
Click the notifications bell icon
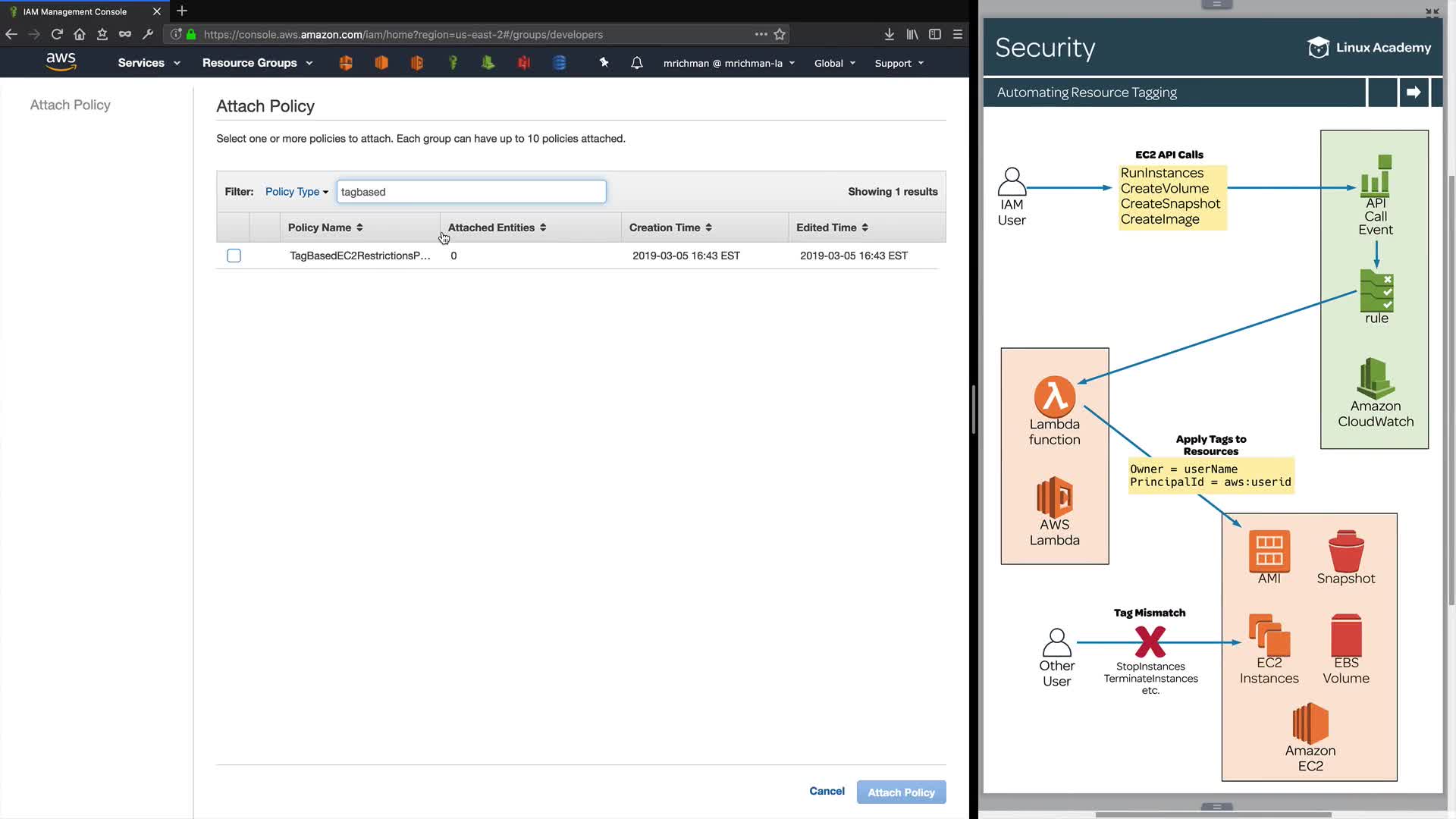[637, 63]
